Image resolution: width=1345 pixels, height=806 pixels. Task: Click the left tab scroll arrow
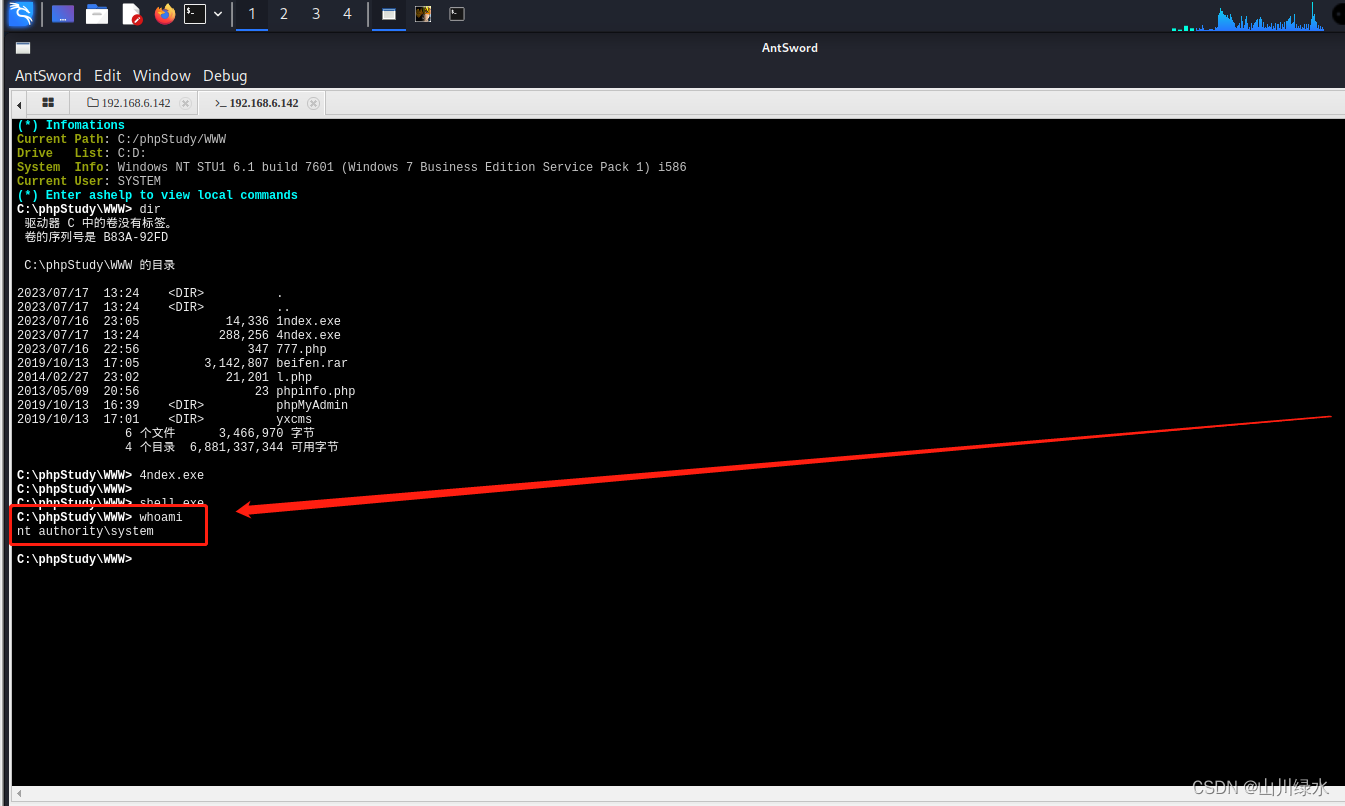(x=19, y=103)
